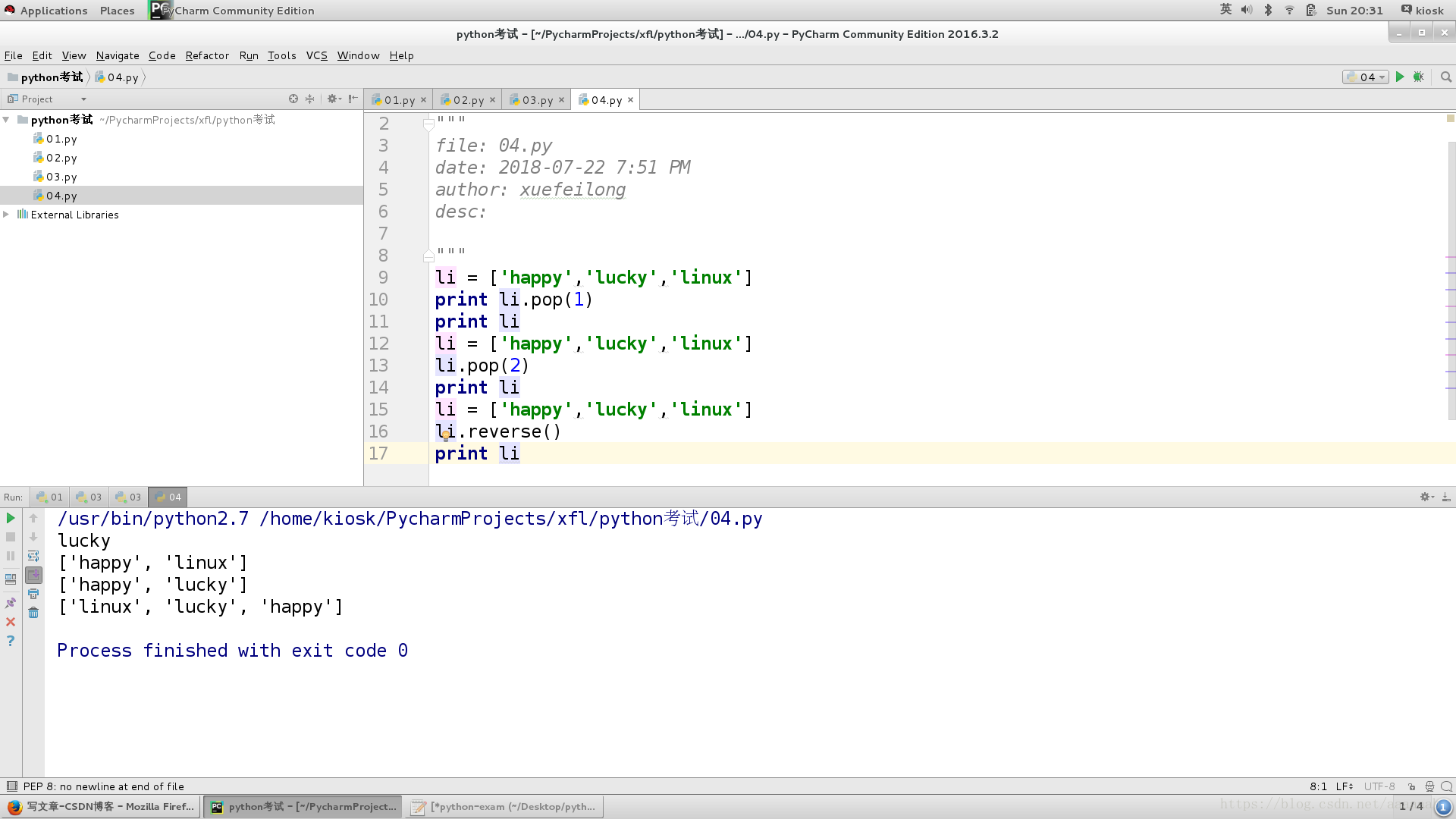
Task: Clear all console output with trash icon
Action: (33, 613)
